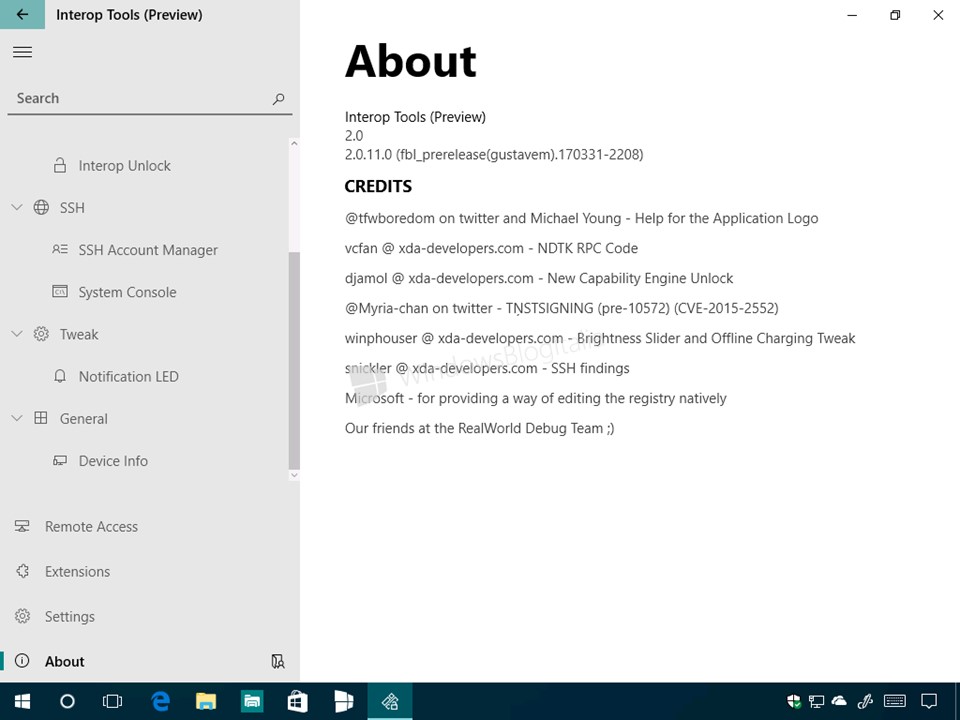The image size is (960, 720).
Task: Open Remote Access
Action: pyautogui.click(x=91, y=527)
